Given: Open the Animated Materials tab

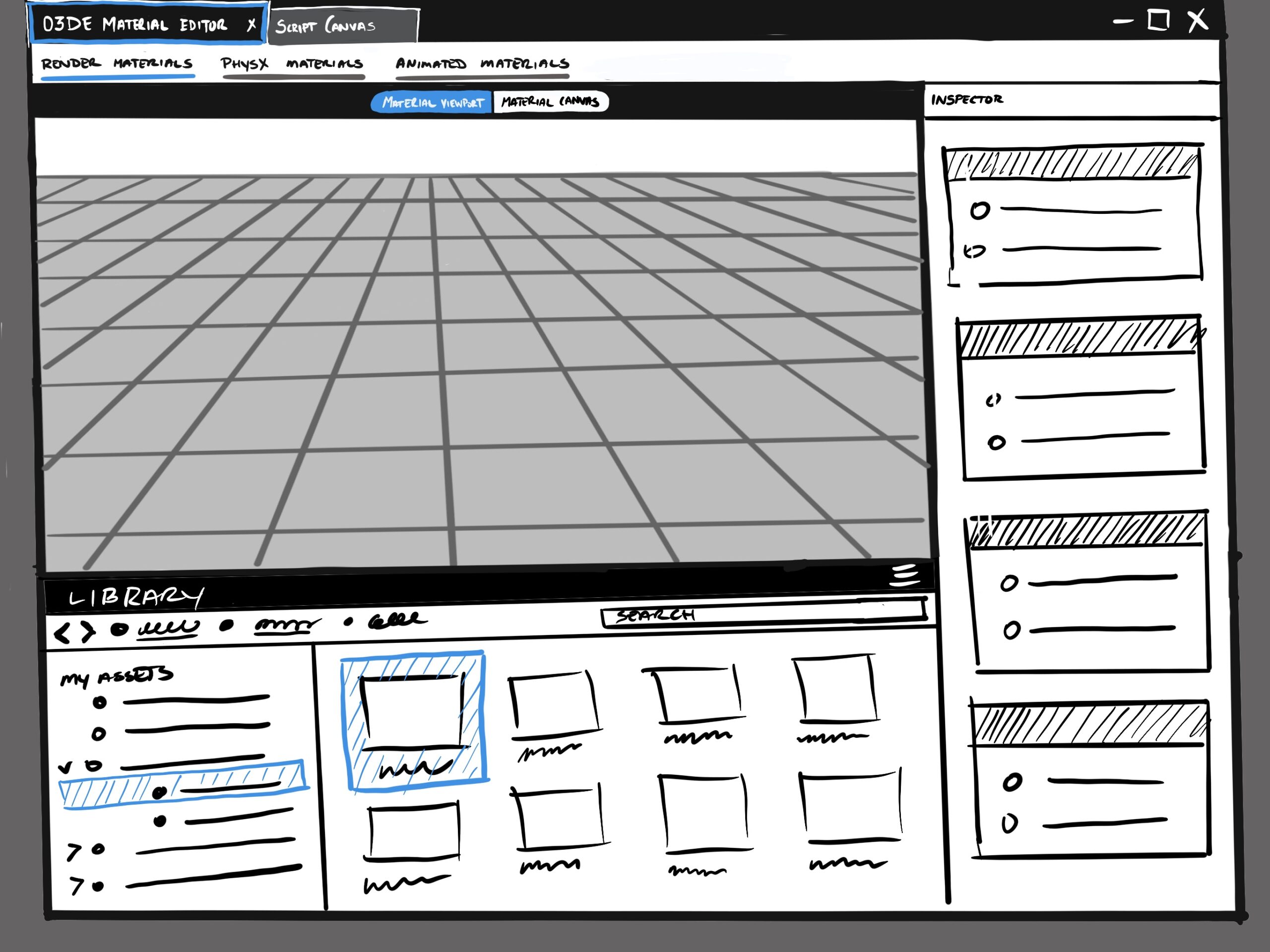Looking at the screenshot, I should click(x=482, y=63).
